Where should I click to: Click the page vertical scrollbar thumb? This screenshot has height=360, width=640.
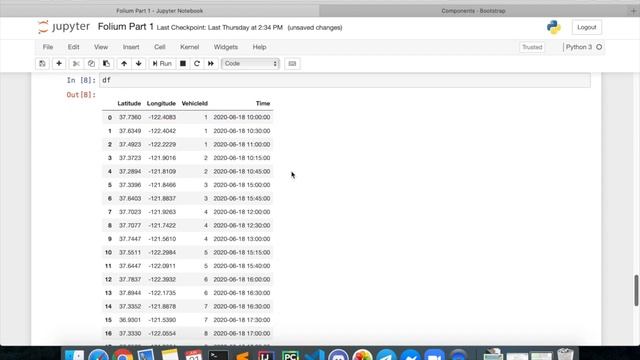coord(636,290)
